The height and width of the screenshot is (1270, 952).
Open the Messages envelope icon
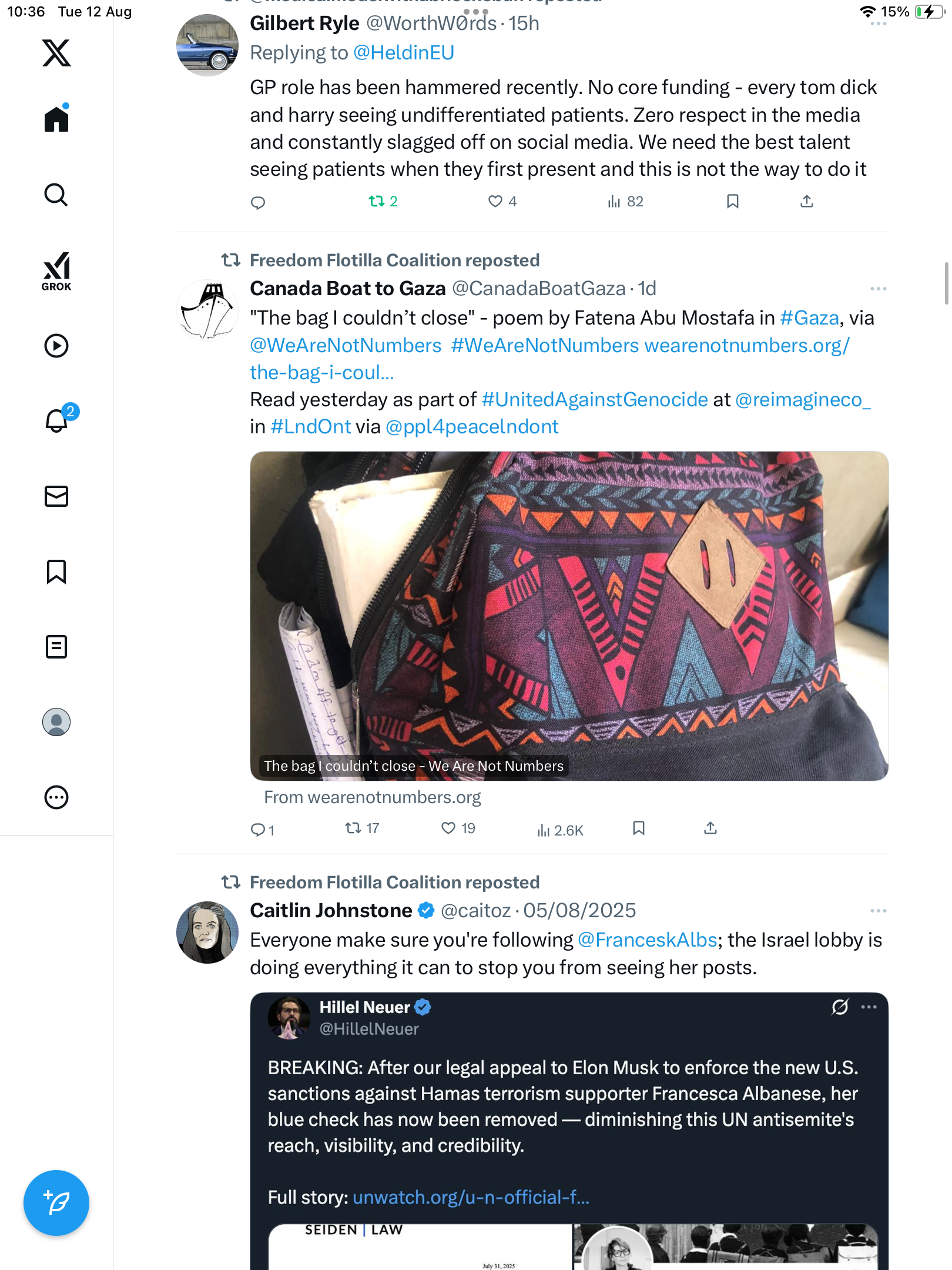tap(56, 496)
